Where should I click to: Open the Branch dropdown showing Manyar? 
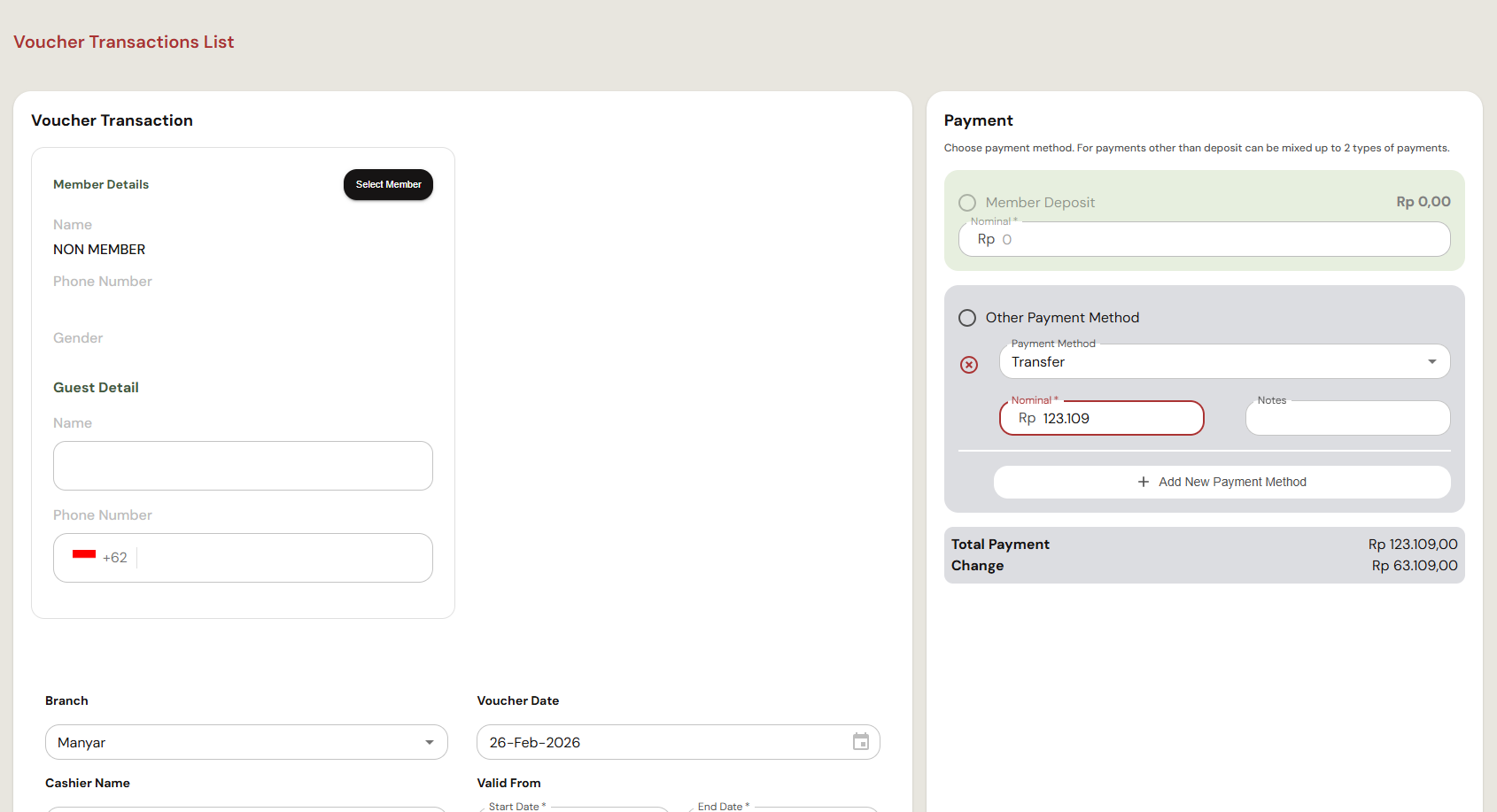point(246,742)
